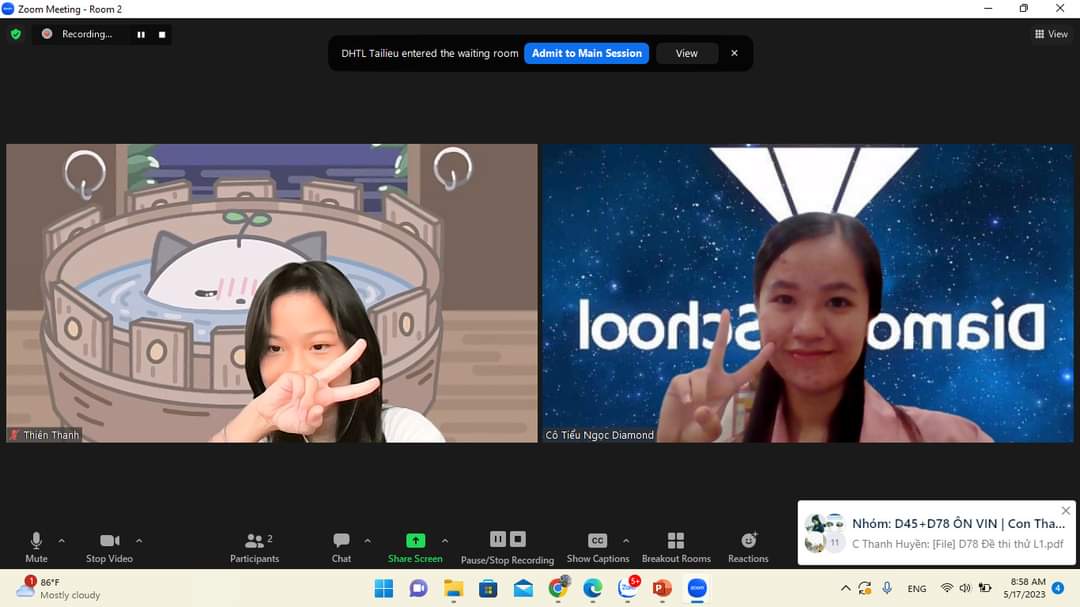Dismiss the waiting room notification
Image resolution: width=1080 pixels, height=607 pixels.
[x=734, y=53]
